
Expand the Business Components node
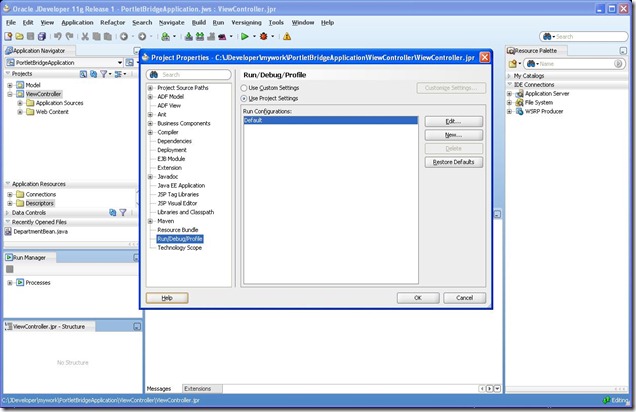point(150,123)
